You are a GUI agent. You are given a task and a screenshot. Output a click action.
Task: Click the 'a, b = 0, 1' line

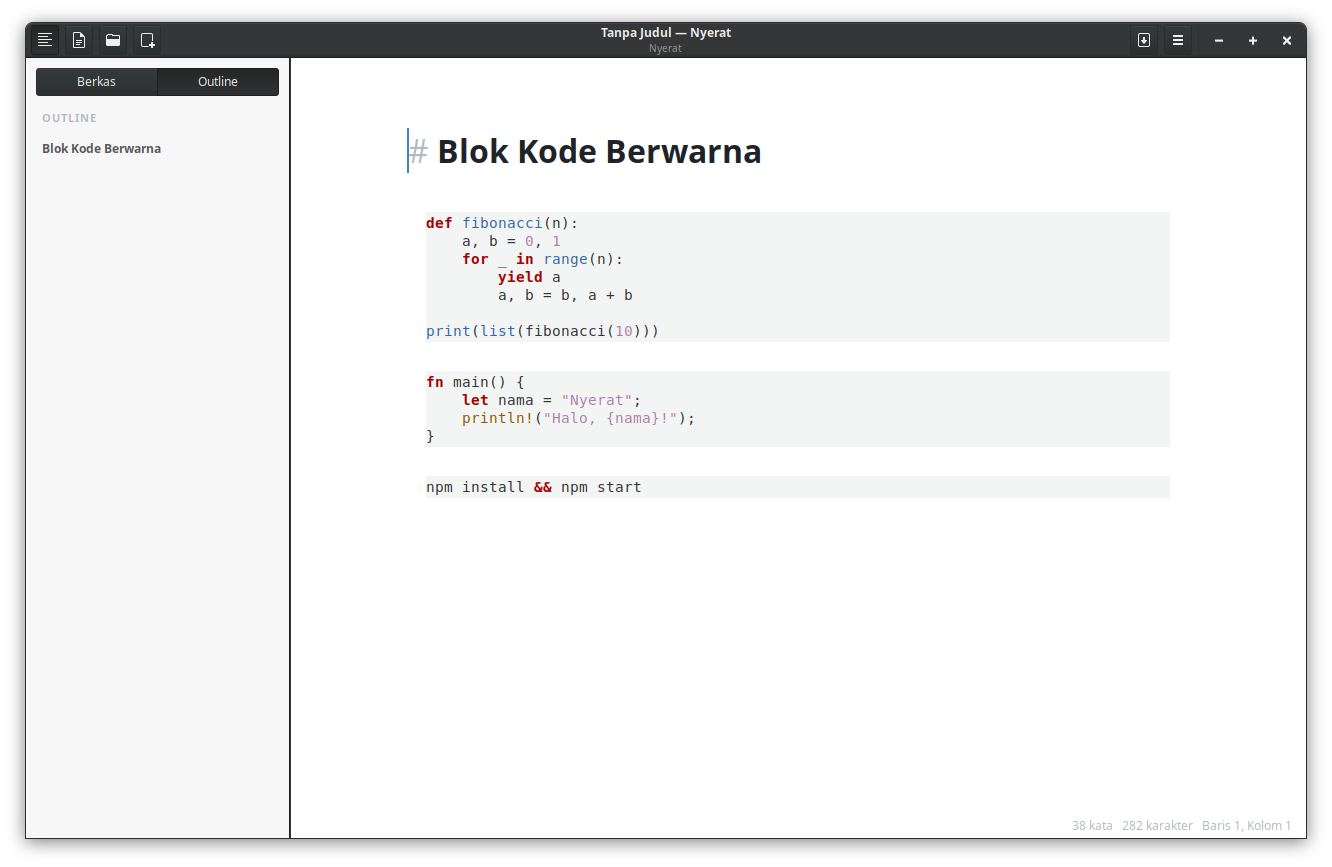pyautogui.click(x=511, y=241)
